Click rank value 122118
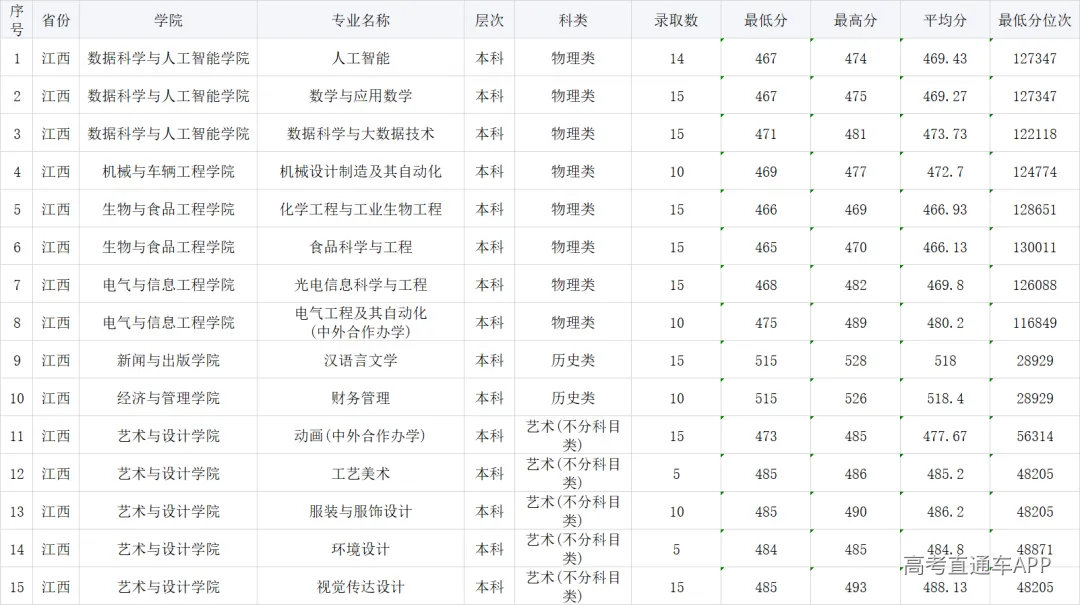The width and height of the screenshot is (1080, 605). tap(1035, 134)
